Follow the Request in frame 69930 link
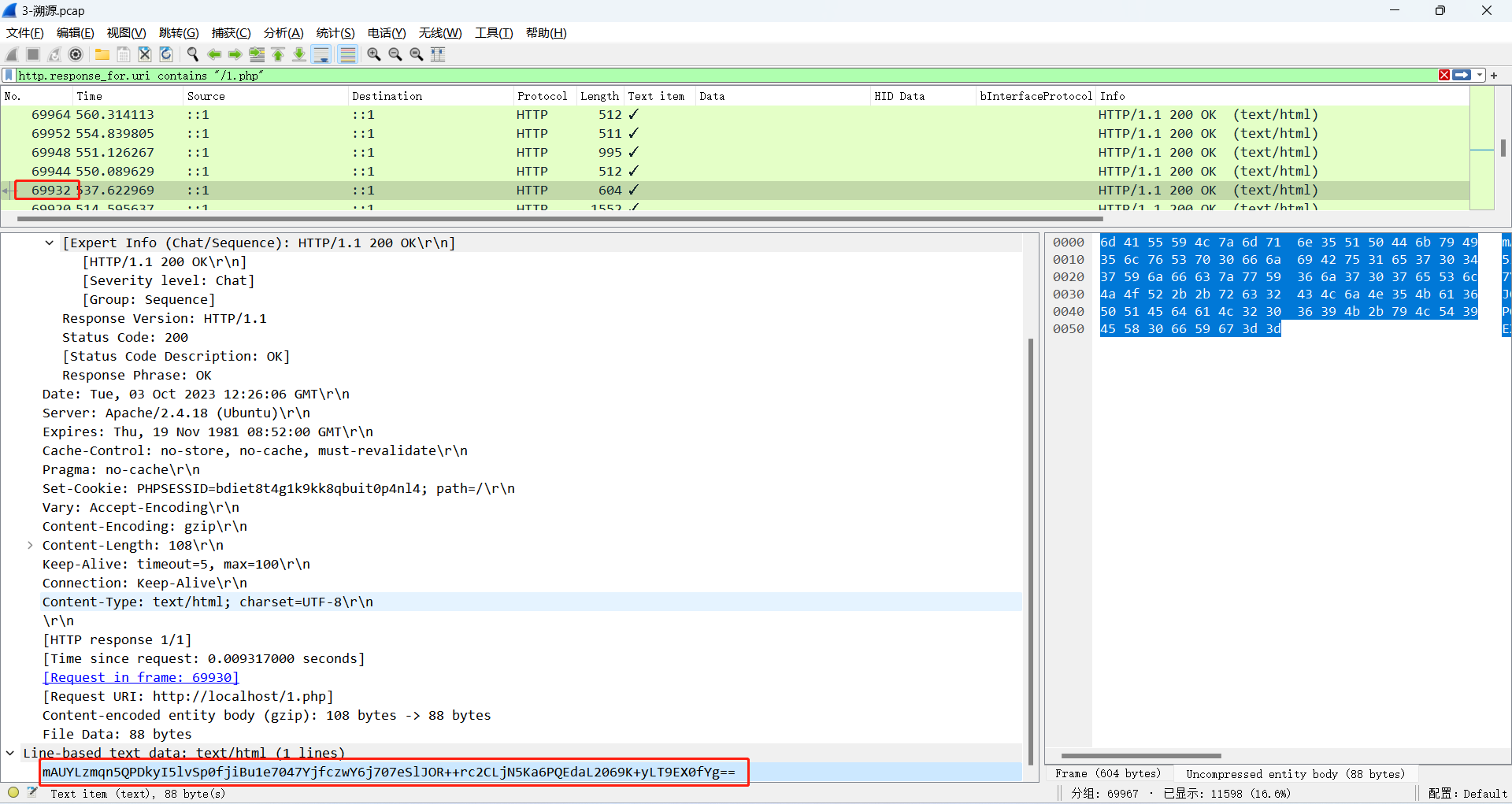Image resolution: width=1512 pixels, height=804 pixels. [x=141, y=678]
